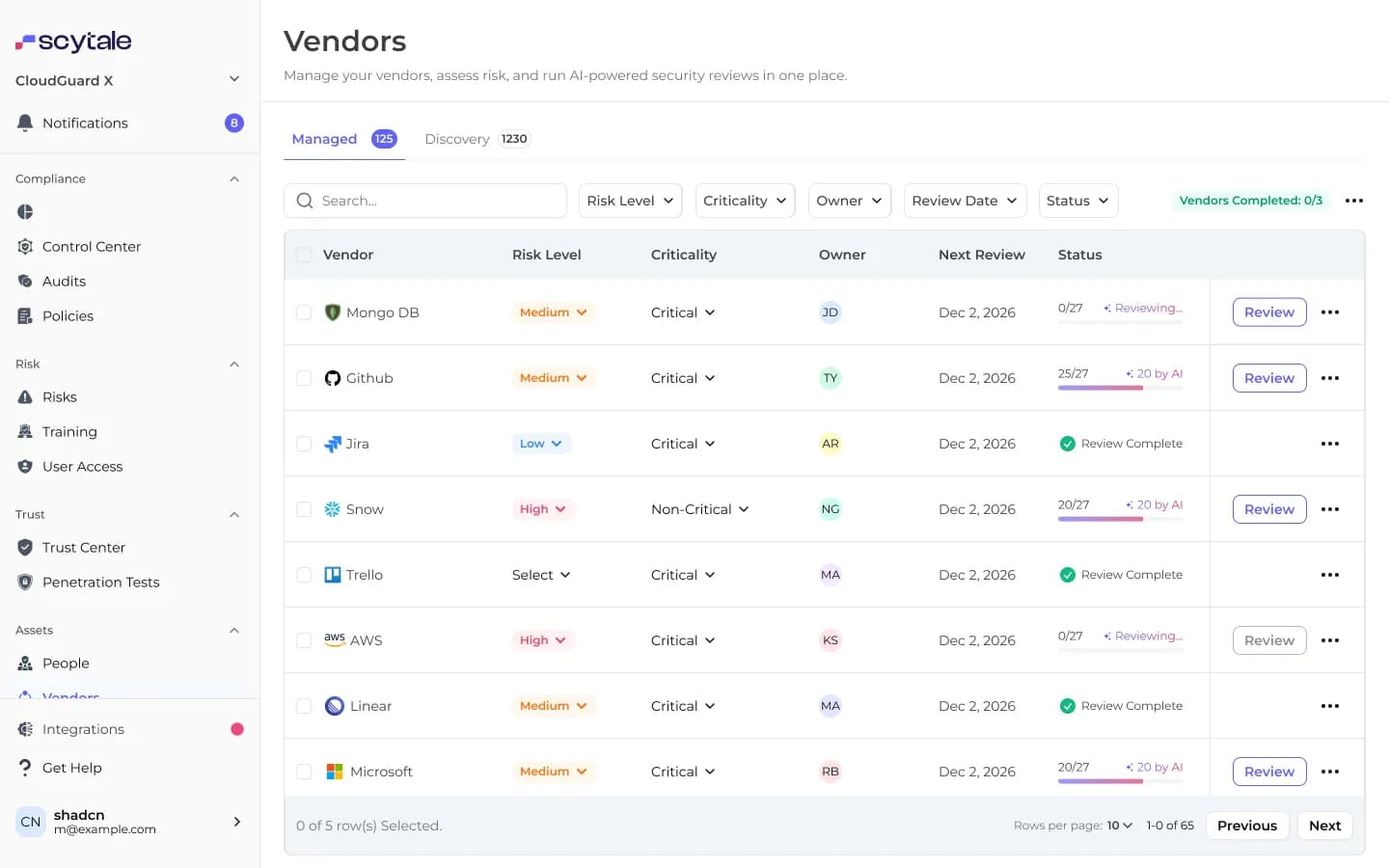Open Integrations in the sidebar
1389x868 pixels.
(x=129, y=729)
